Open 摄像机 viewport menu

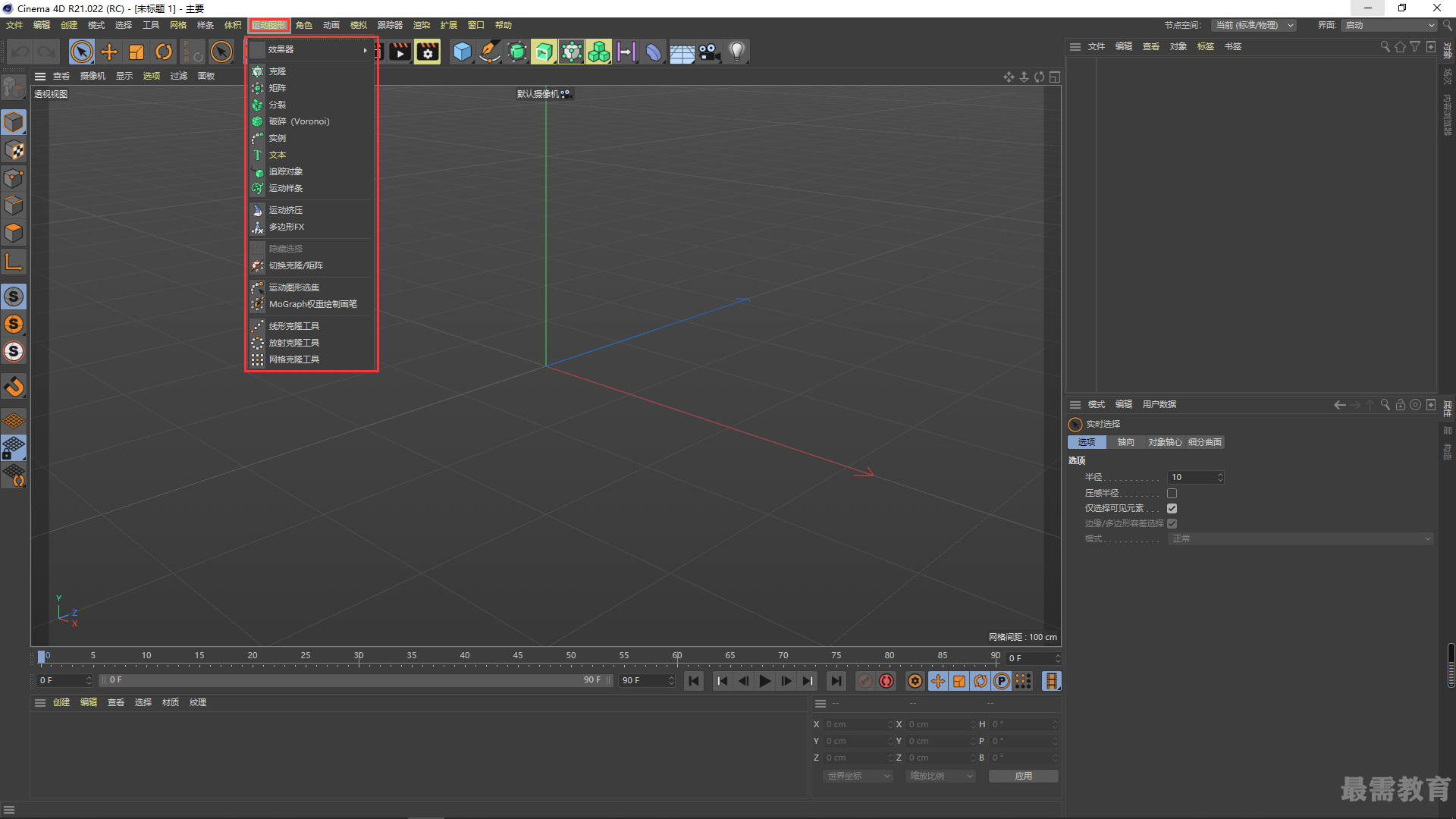point(93,76)
